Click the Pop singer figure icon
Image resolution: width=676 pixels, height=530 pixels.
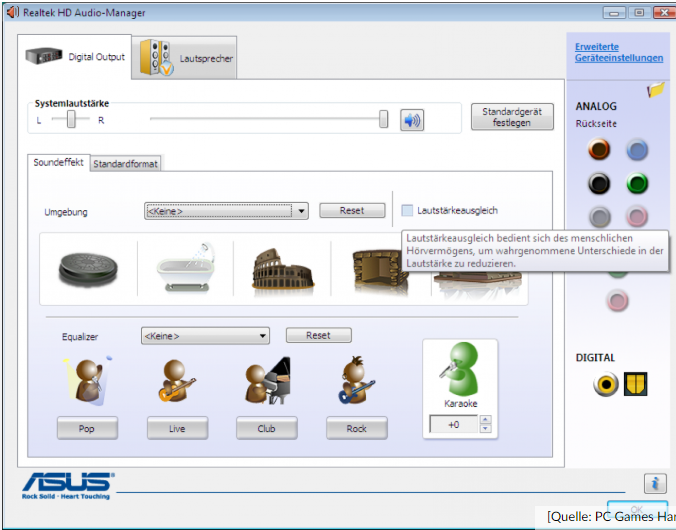(x=88, y=382)
